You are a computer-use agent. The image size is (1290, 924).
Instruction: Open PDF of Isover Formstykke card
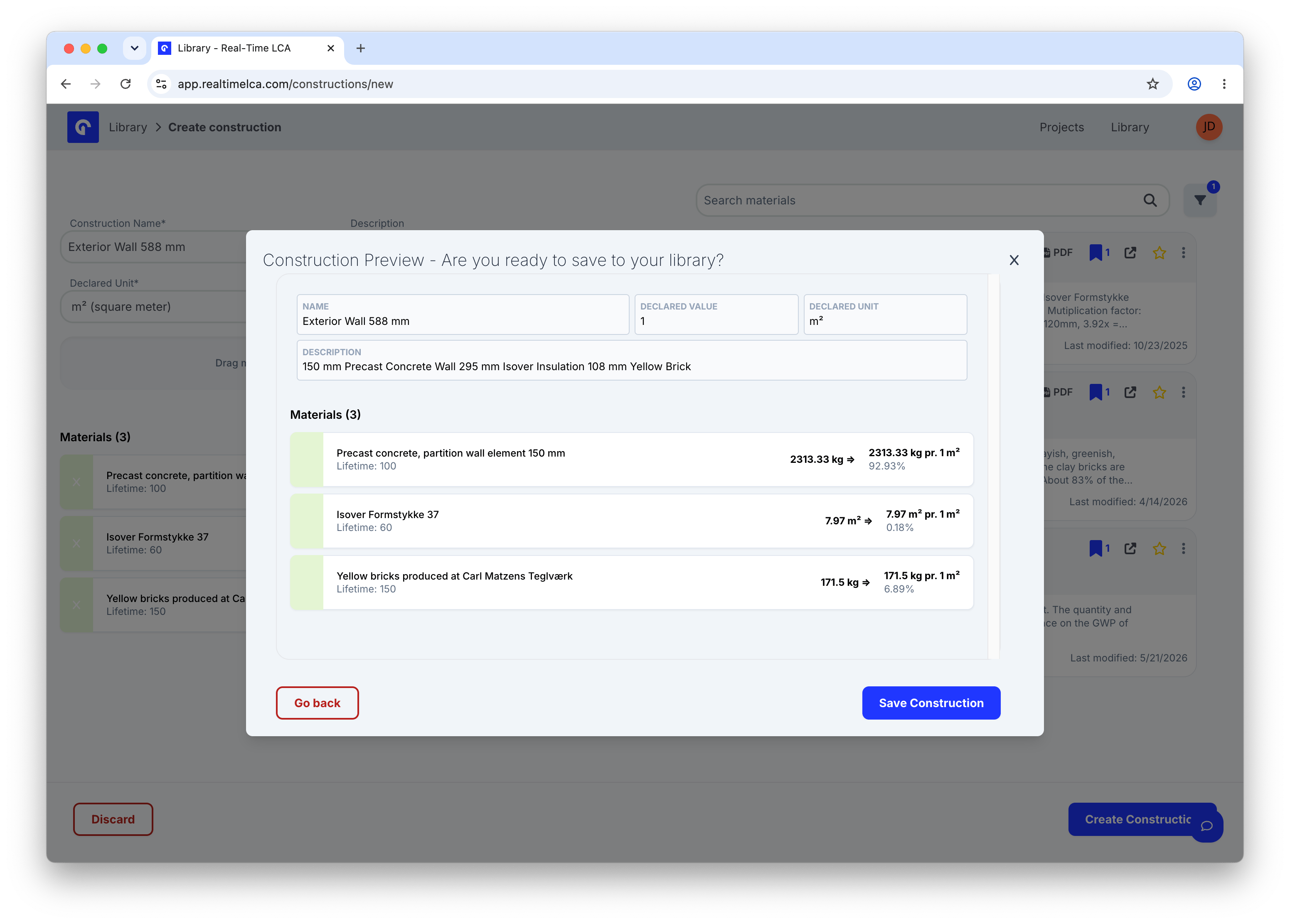1059,253
